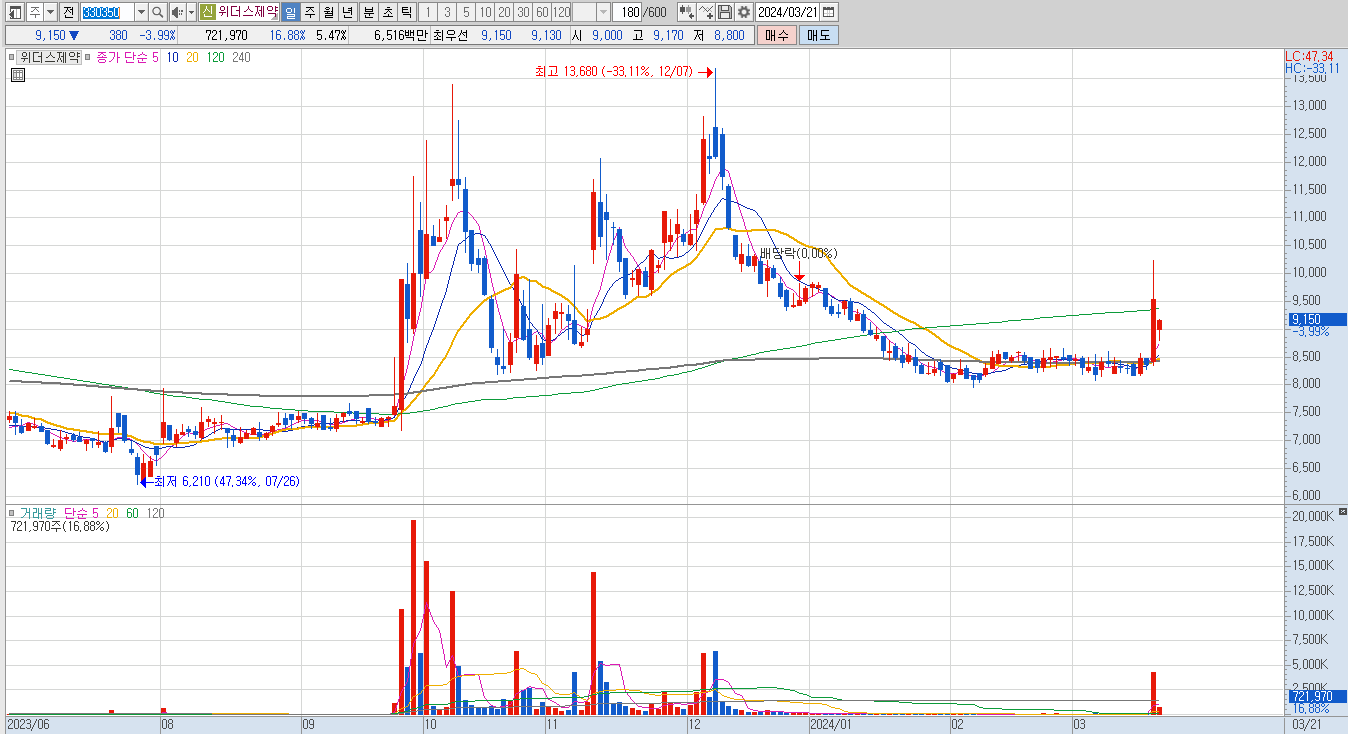The height and width of the screenshot is (734, 1348).
Task: Switch to the 틱 tick chart period
Action: [405, 12]
